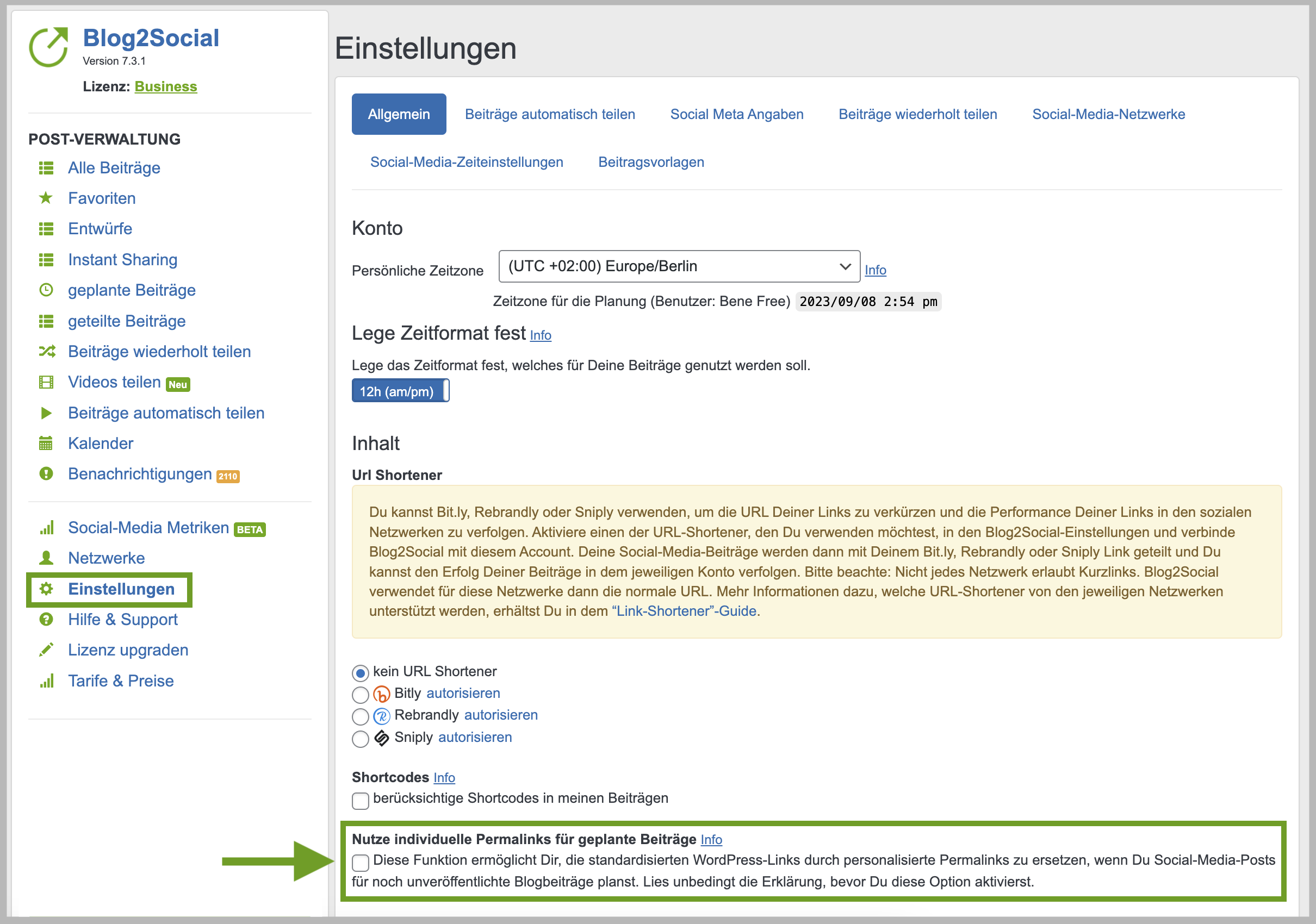1316x924 pixels.
Task: Click the film icon beside Videos teilen
Action: (46, 382)
